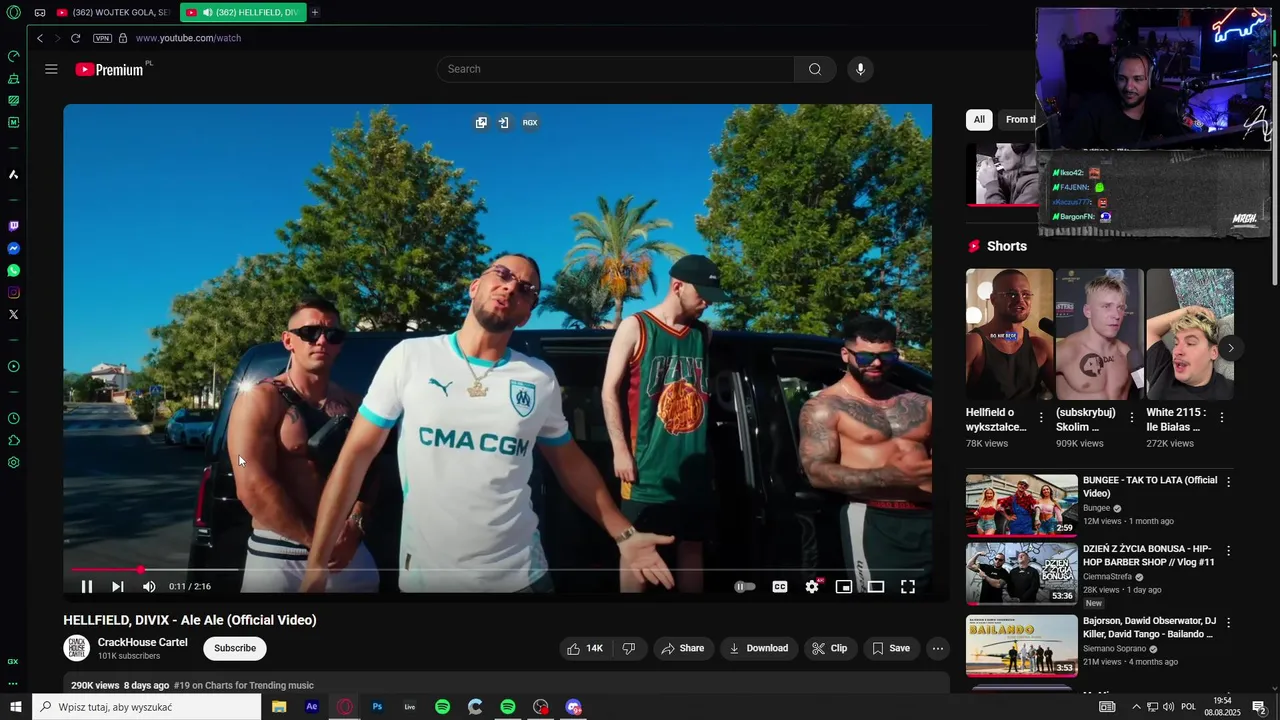The image size is (1280, 720).
Task: Open the YouTube guide hamburger menu
Action: 51,69
